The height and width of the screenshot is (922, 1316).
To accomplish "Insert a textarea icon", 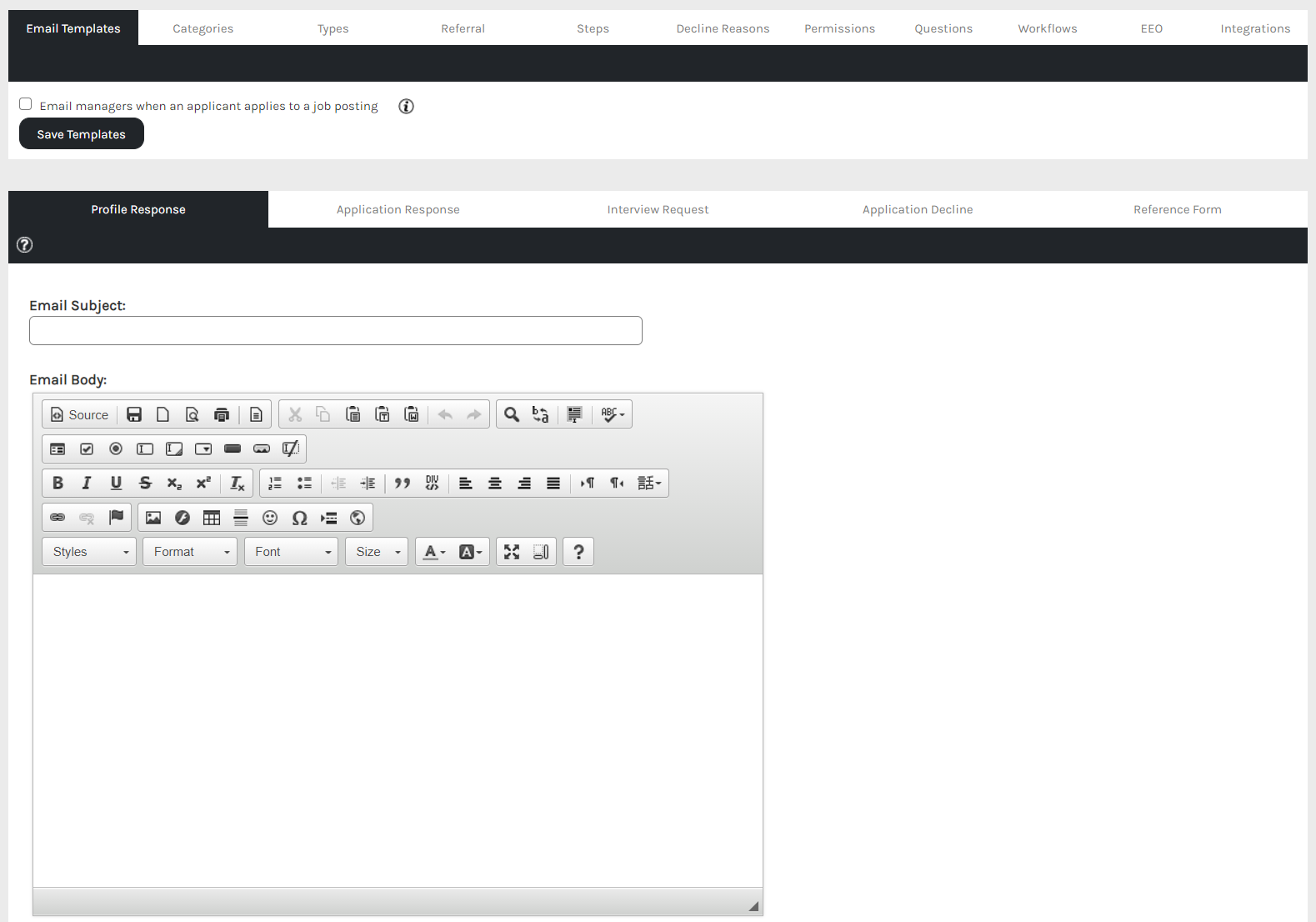I will point(174,448).
